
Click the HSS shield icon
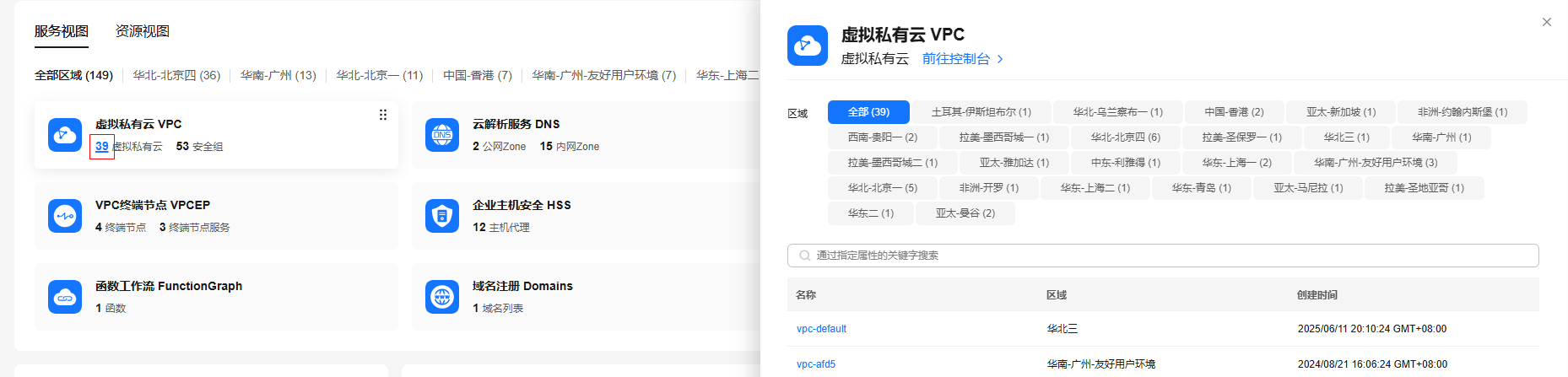click(x=442, y=216)
